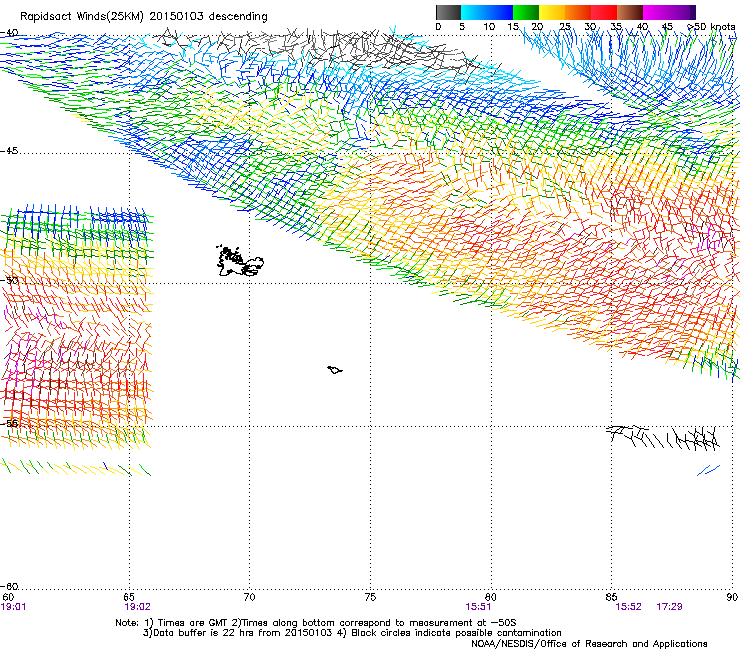Image resolution: width=740 pixels, height=650 pixels.
Task: Click the small island outline near 73E
Action: pos(335,370)
